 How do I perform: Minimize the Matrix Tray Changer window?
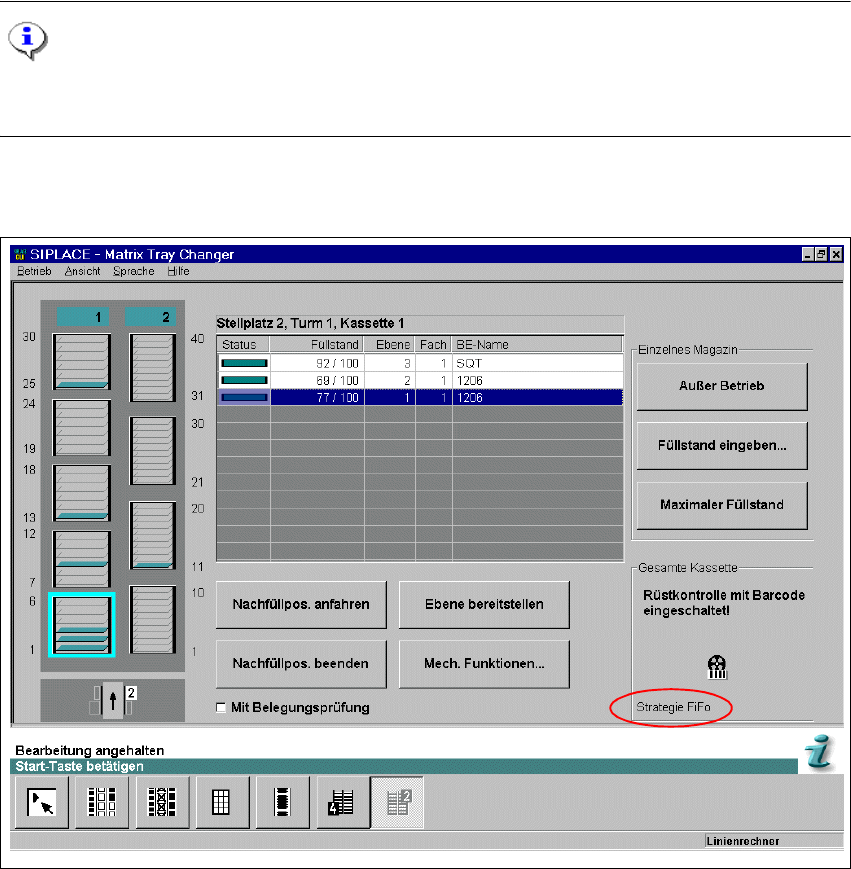pos(808,254)
